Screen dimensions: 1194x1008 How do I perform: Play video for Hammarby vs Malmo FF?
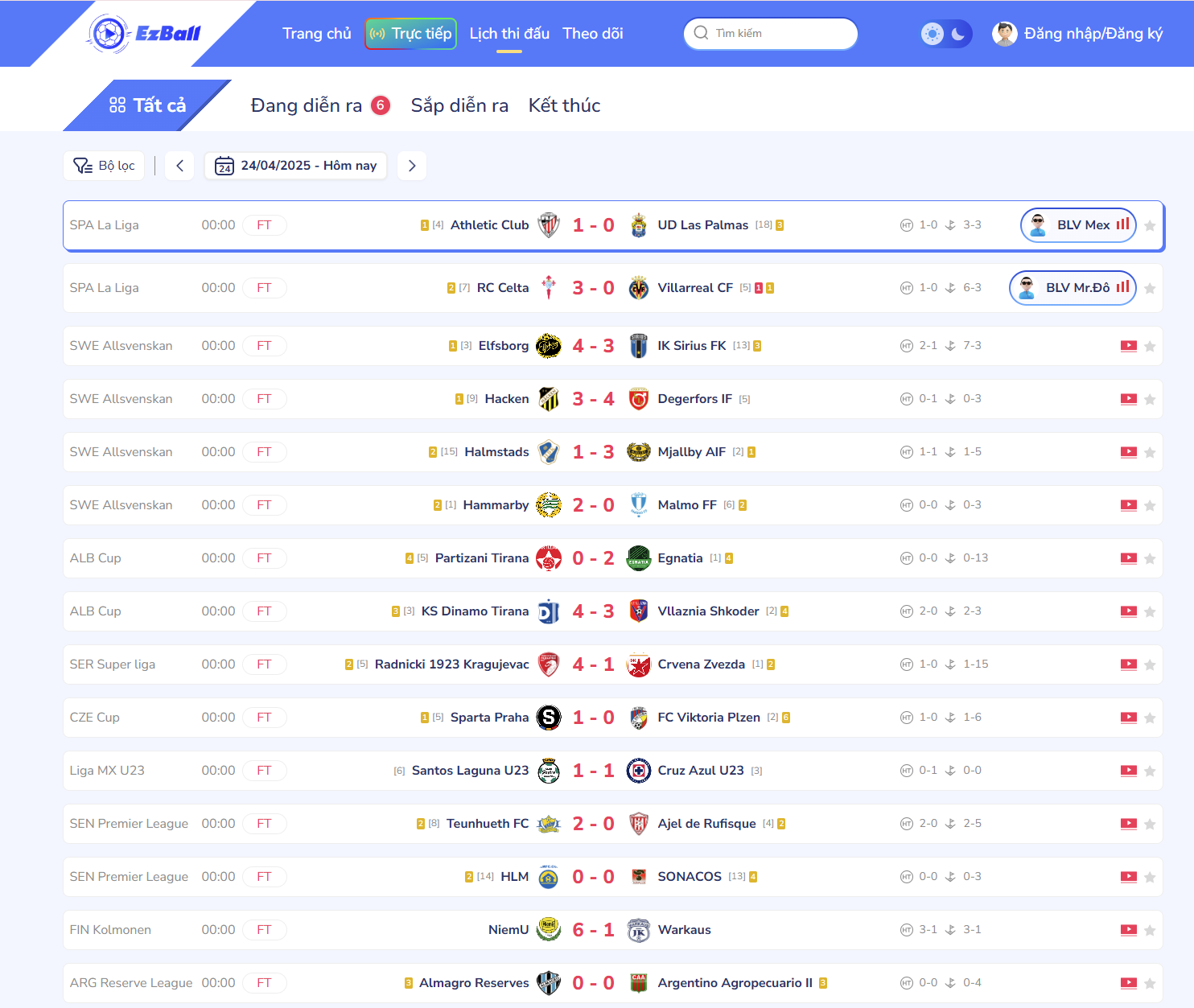tap(1129, 505)
